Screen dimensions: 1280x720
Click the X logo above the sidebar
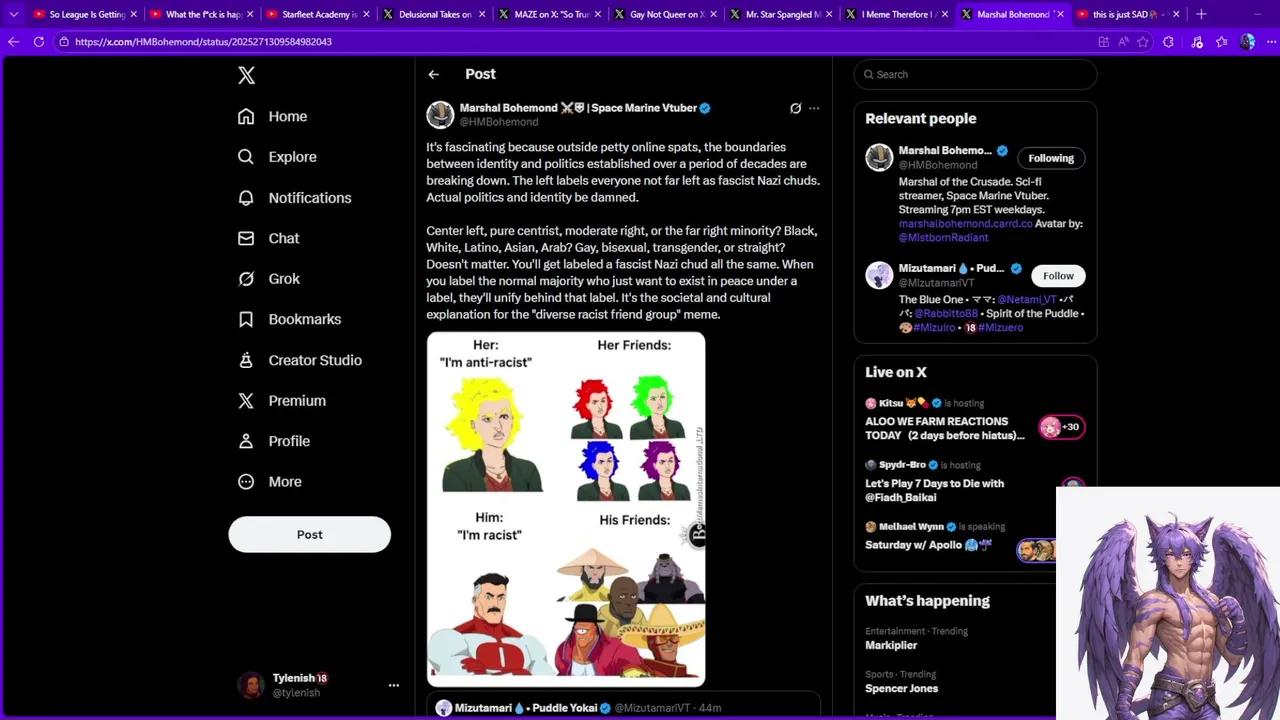pos(246,75)
